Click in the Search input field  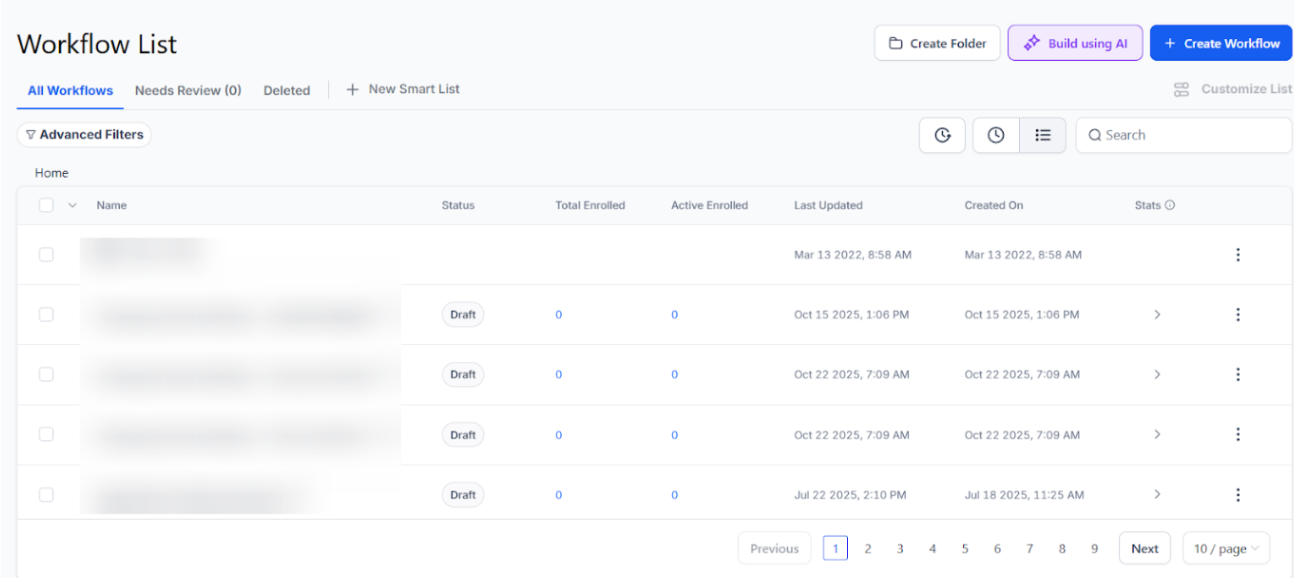coord(1190,135)
